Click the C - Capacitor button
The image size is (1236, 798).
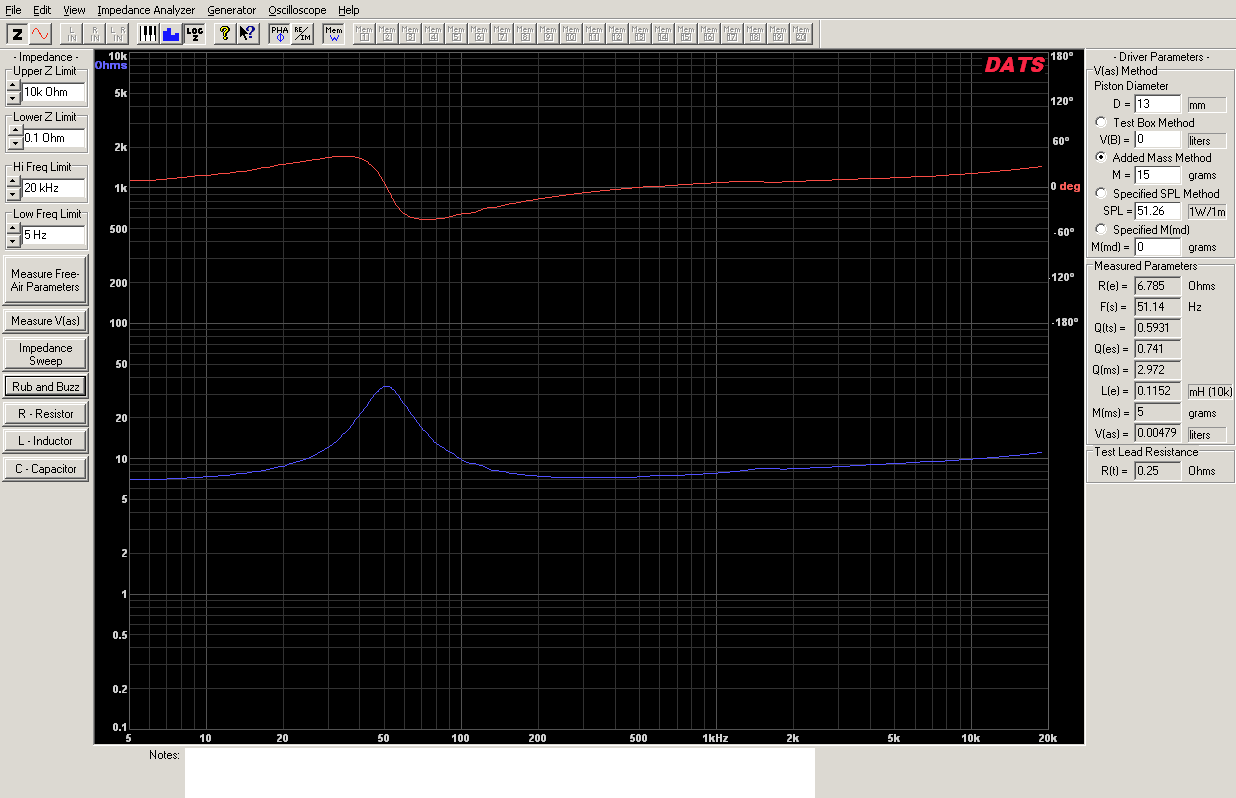click(45, 469)
